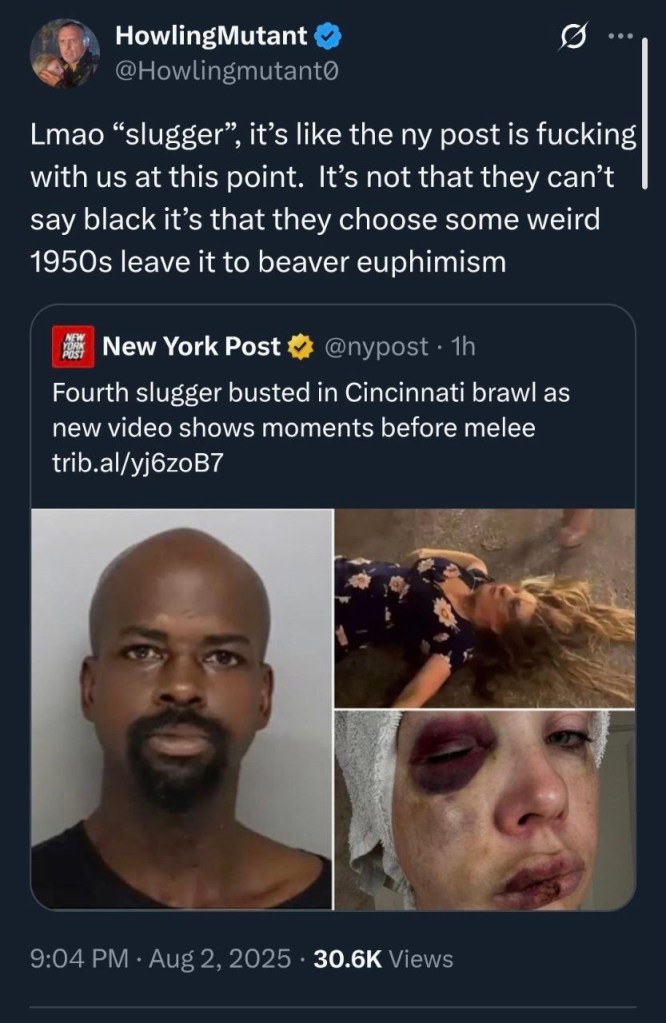The image size is (666, 1023).
Task: Visit the @Howlingmutant0 handle
Action: coord(226,71)
